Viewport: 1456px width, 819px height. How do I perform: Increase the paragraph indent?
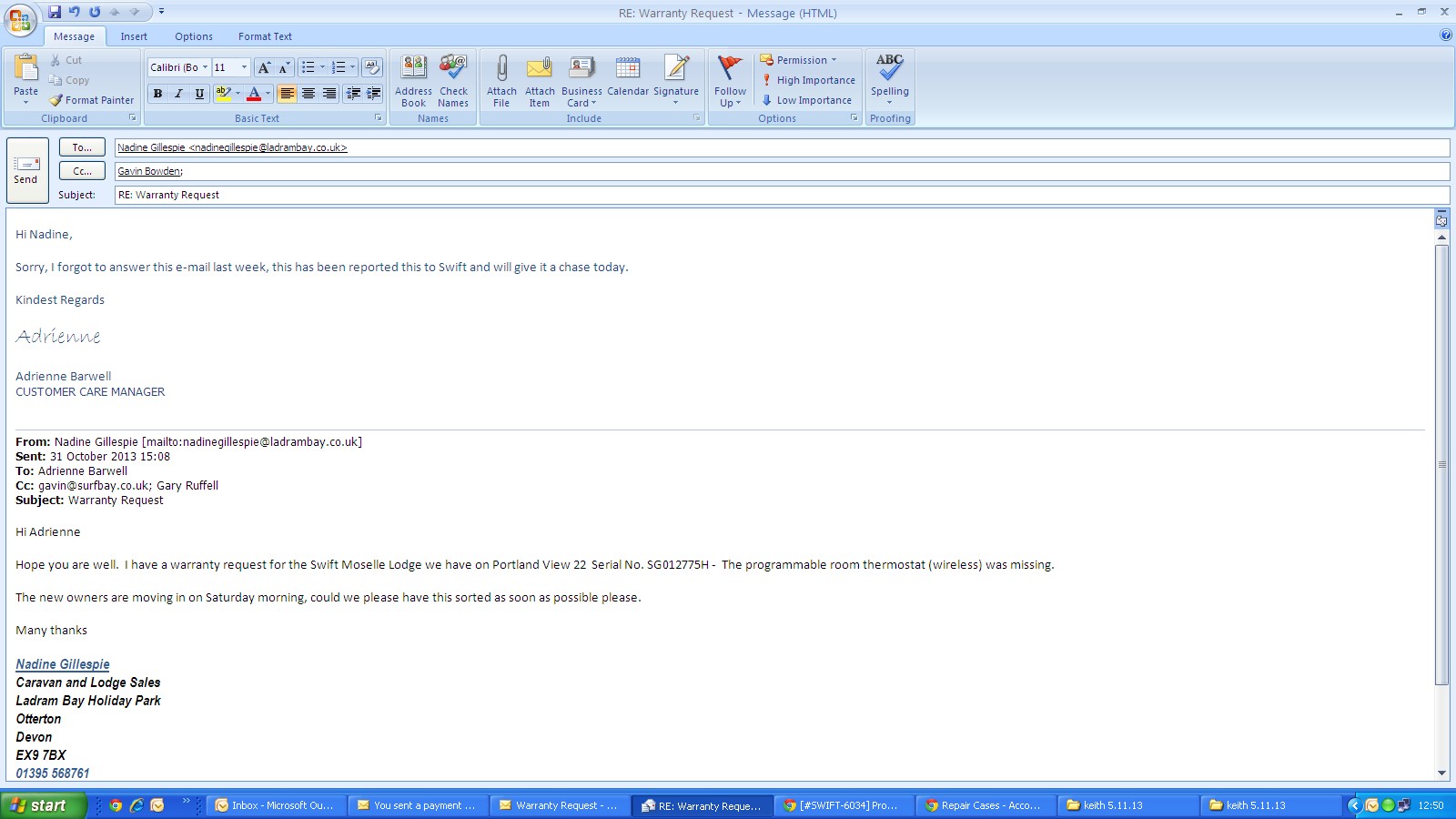(373, 94)
